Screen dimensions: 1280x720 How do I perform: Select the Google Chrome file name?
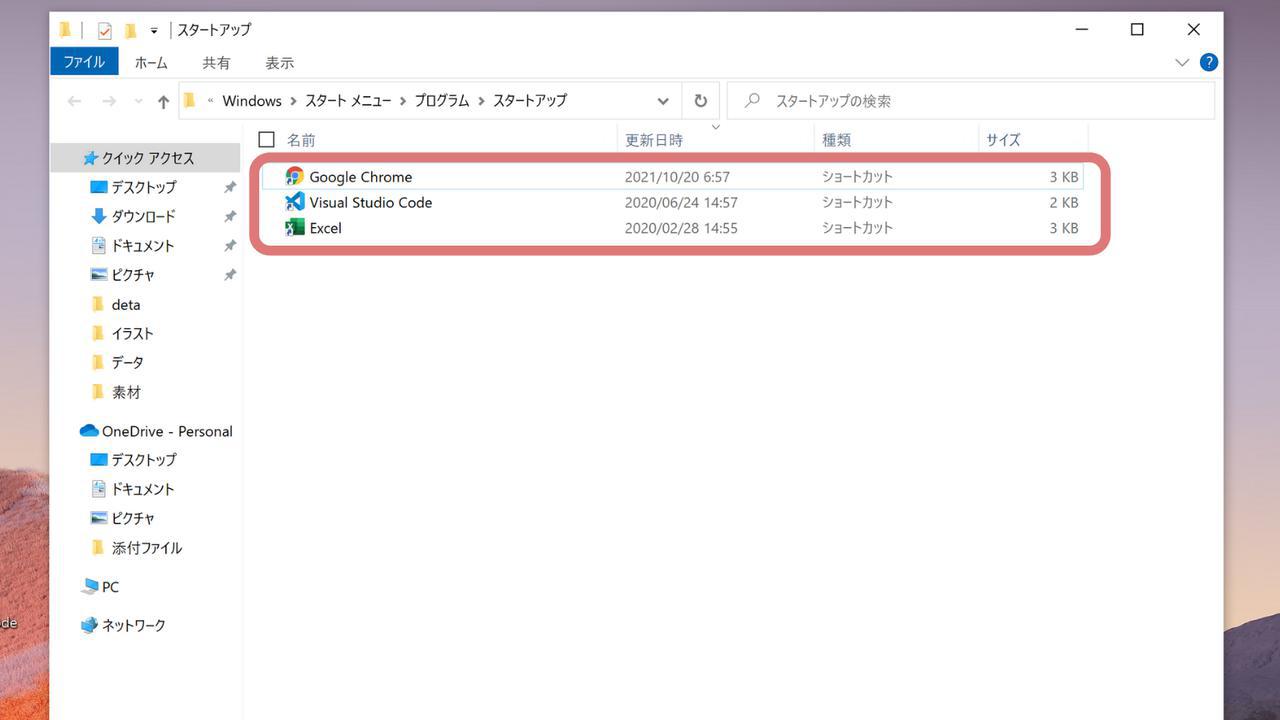[360, 177]
